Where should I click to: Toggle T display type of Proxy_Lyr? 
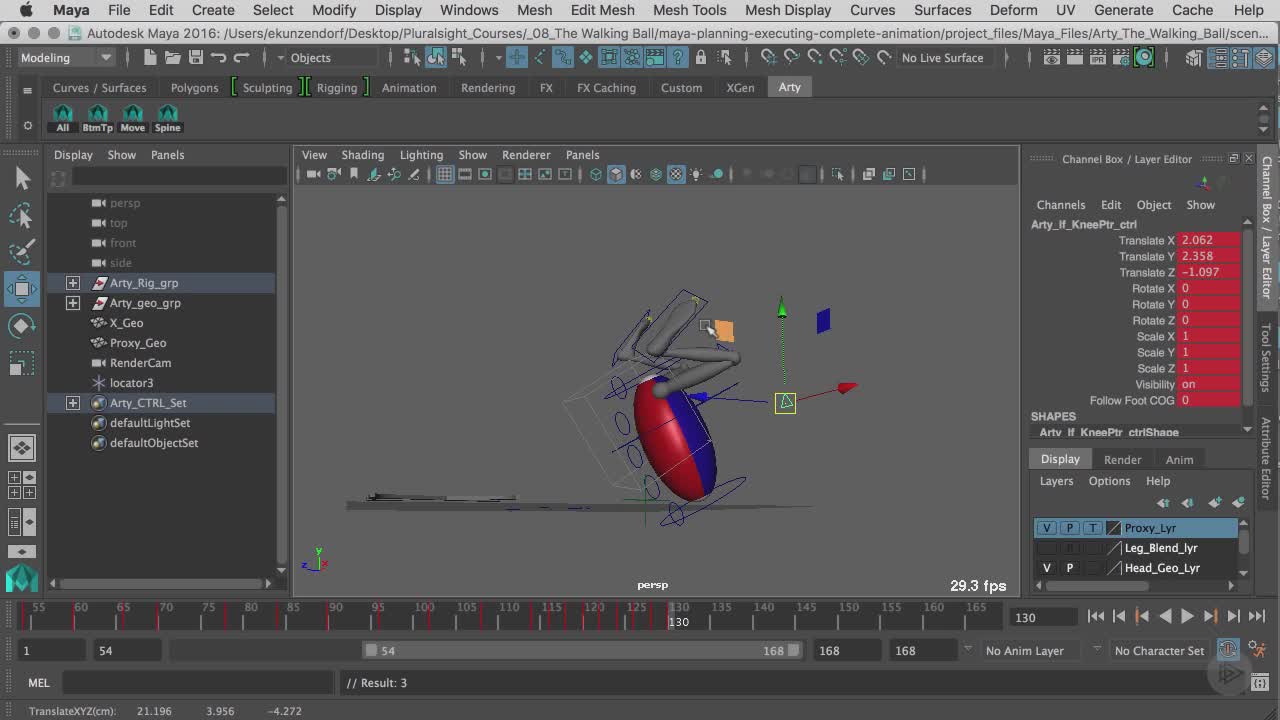tap(1092, 528)
